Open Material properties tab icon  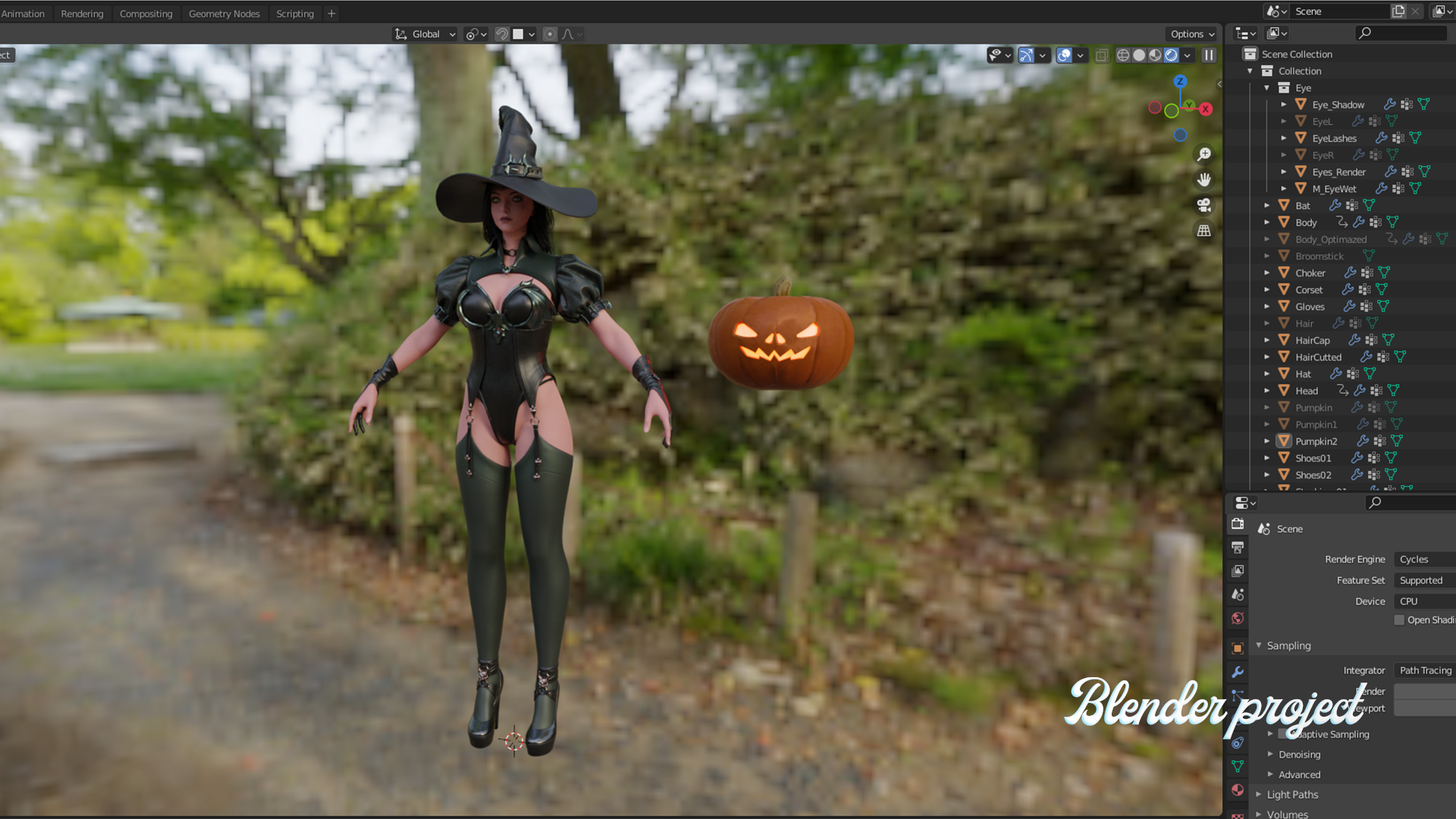[1238, 789]
